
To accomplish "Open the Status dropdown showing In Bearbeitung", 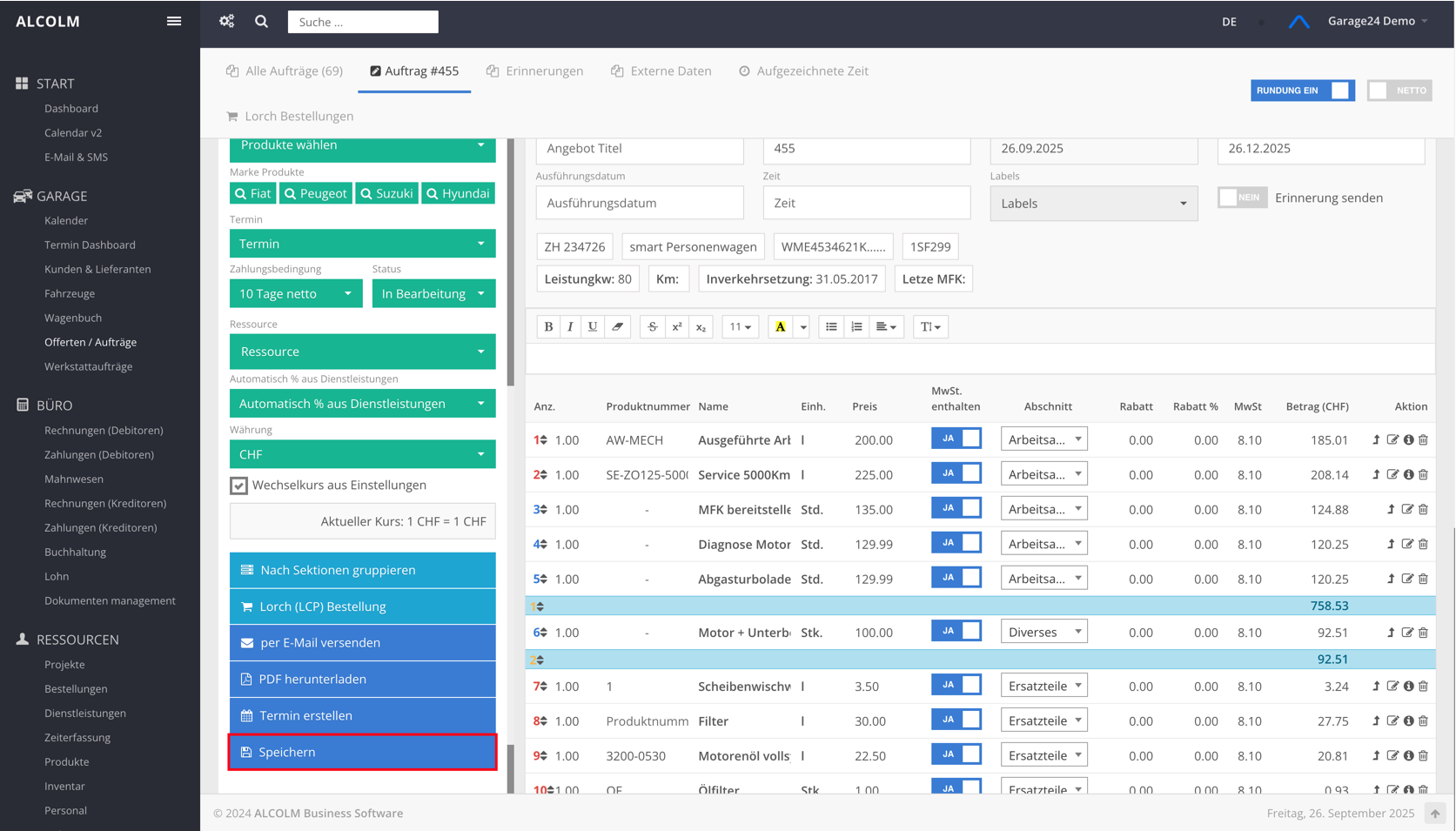I will point(433,294).
